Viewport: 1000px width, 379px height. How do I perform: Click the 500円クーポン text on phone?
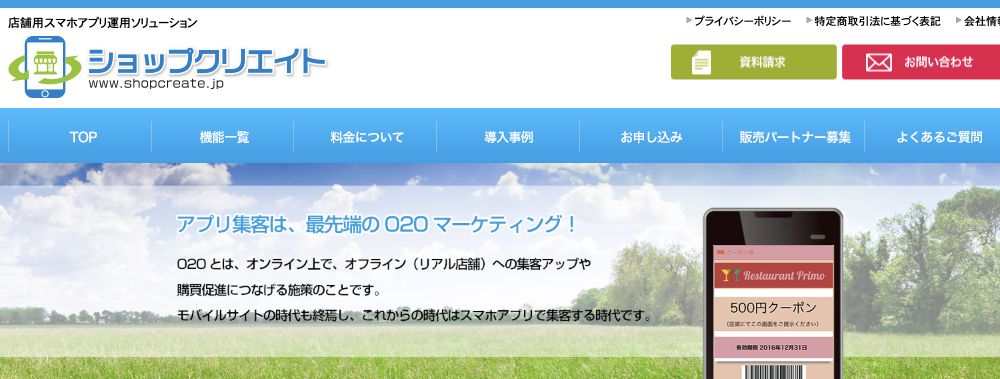pyautogui.click(x=774, y=308)
